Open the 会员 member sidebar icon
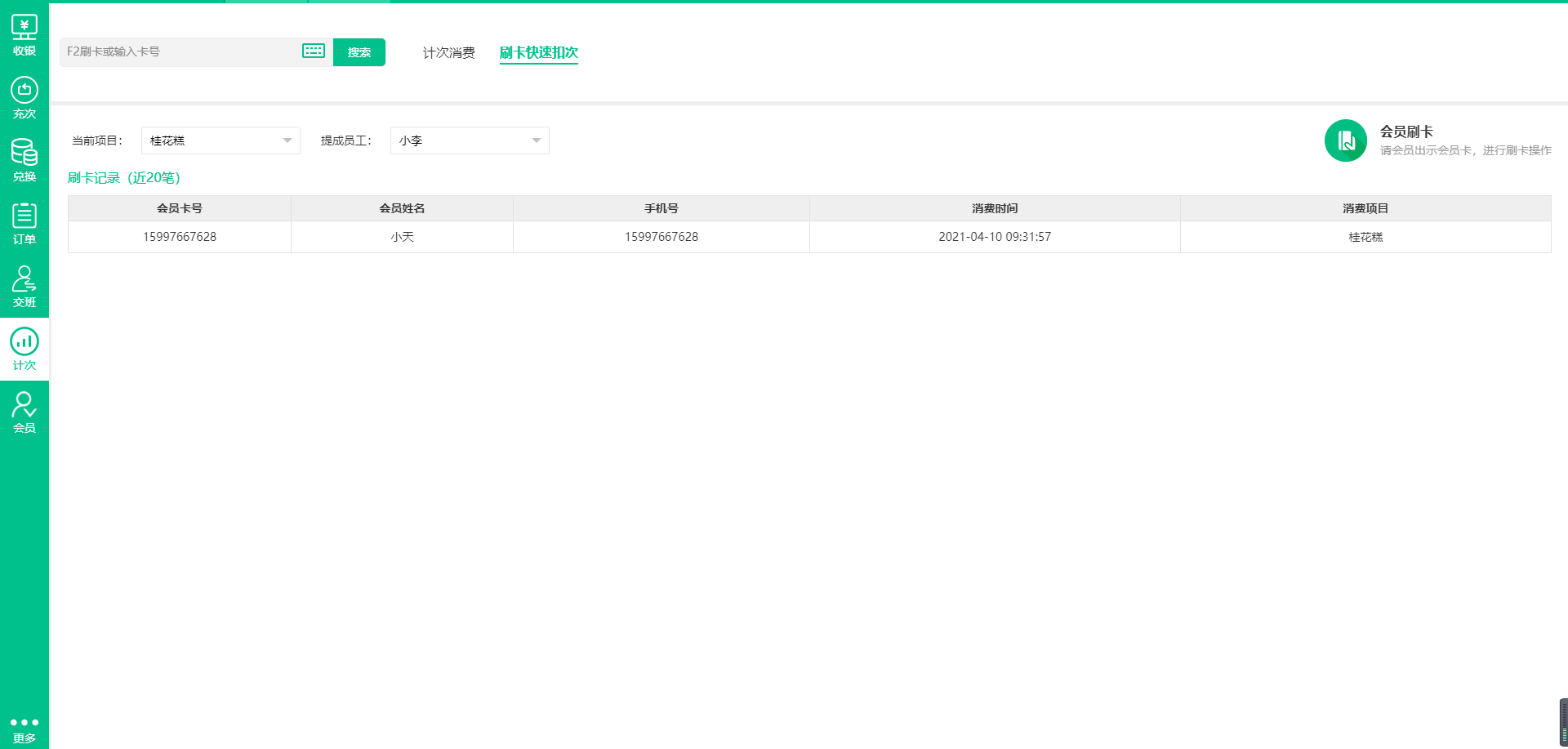This screenshot has height=749, width=1568. (x=24, y=412)
